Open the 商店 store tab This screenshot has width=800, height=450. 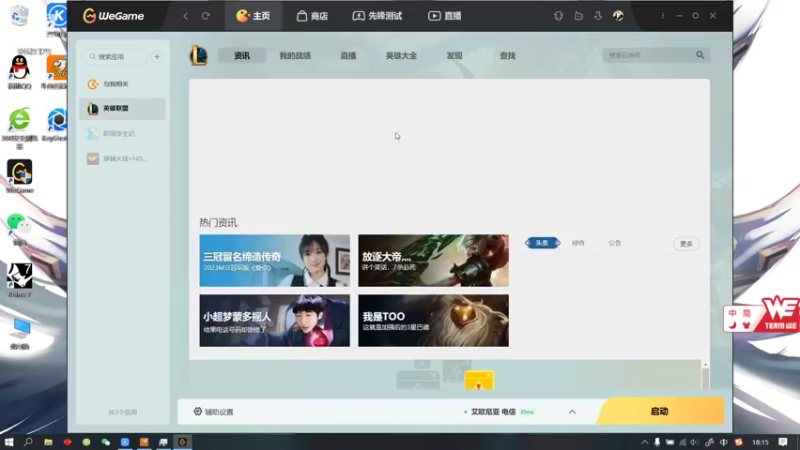tap(312, 16)
